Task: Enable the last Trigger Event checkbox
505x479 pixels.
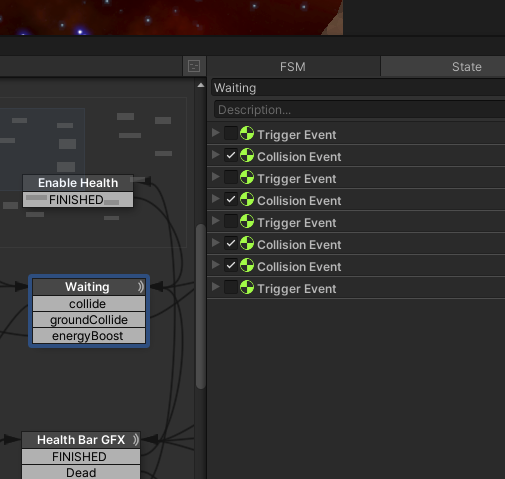Action: point(231,287)
